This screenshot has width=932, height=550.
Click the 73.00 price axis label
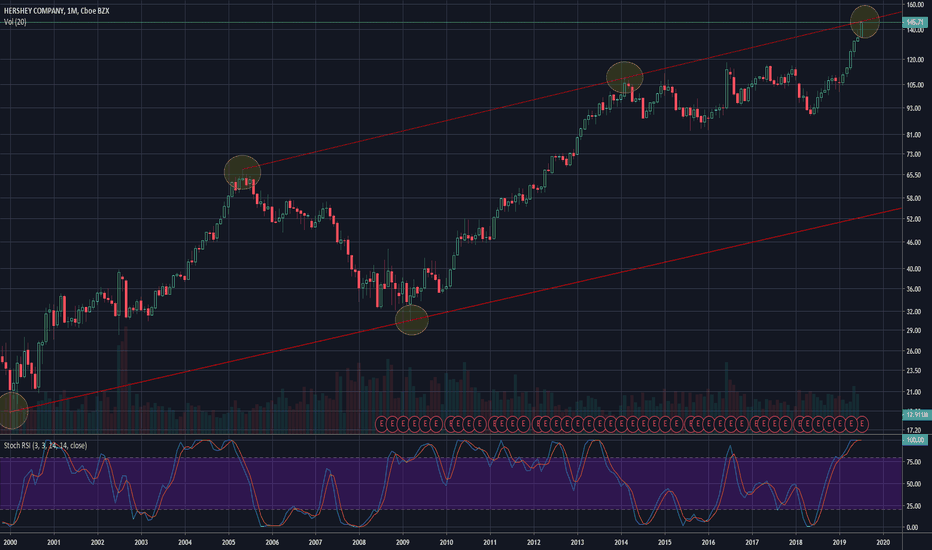914,155
